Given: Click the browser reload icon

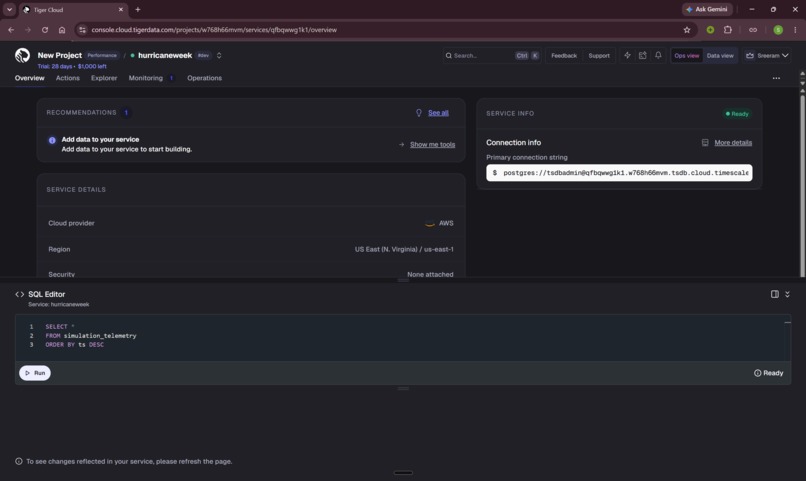Looking at the screenshot, I should [45, 30].
